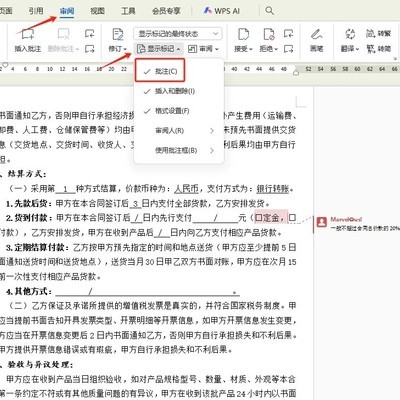
Task: Click the underlined 银行转账 text
Action: tap(273, 189)
